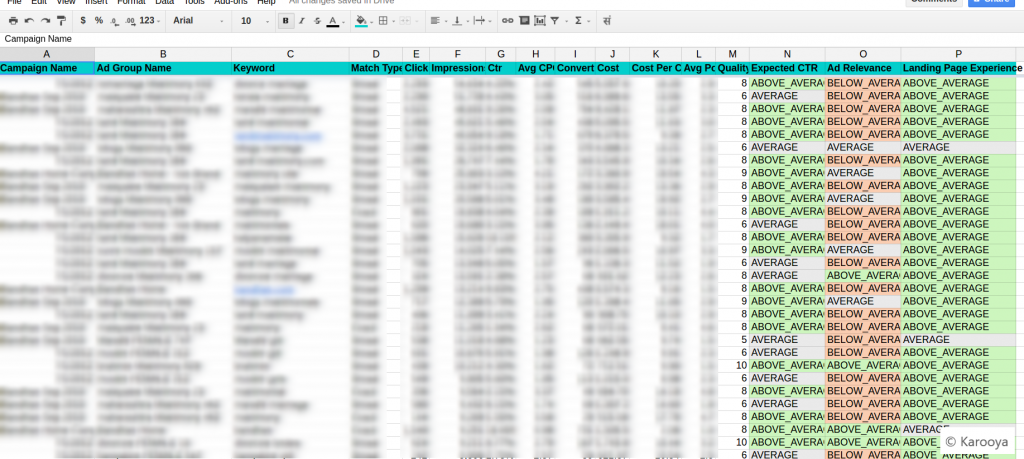Select column C header
This screenshot has height=459, width=1024.
(290, 54)
